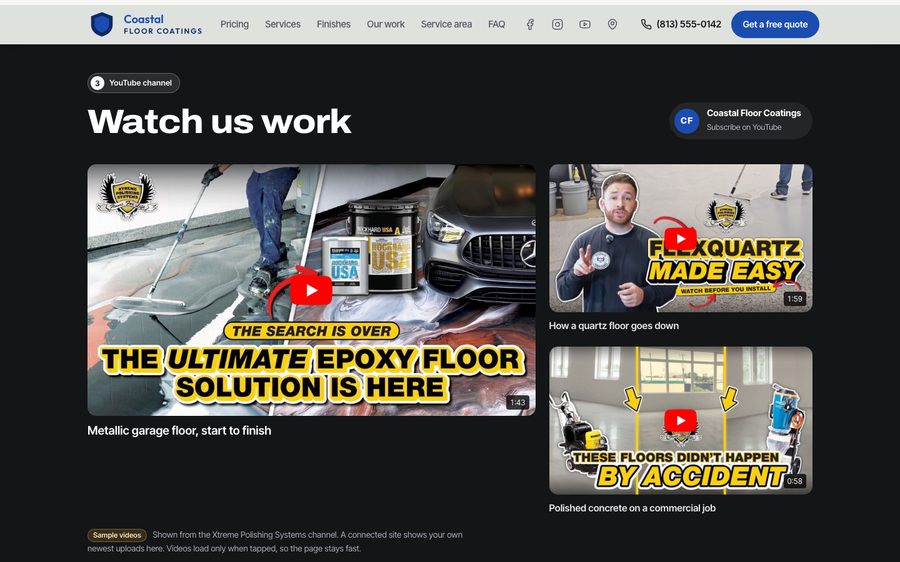Open the YouTube icon in header
The image size is (900, 562).
click(x=585, y=24)
